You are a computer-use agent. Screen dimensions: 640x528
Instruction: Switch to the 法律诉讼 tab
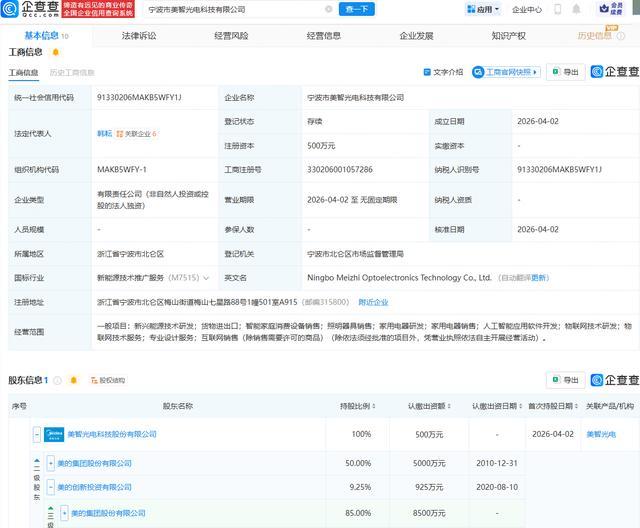click(139, 36)
